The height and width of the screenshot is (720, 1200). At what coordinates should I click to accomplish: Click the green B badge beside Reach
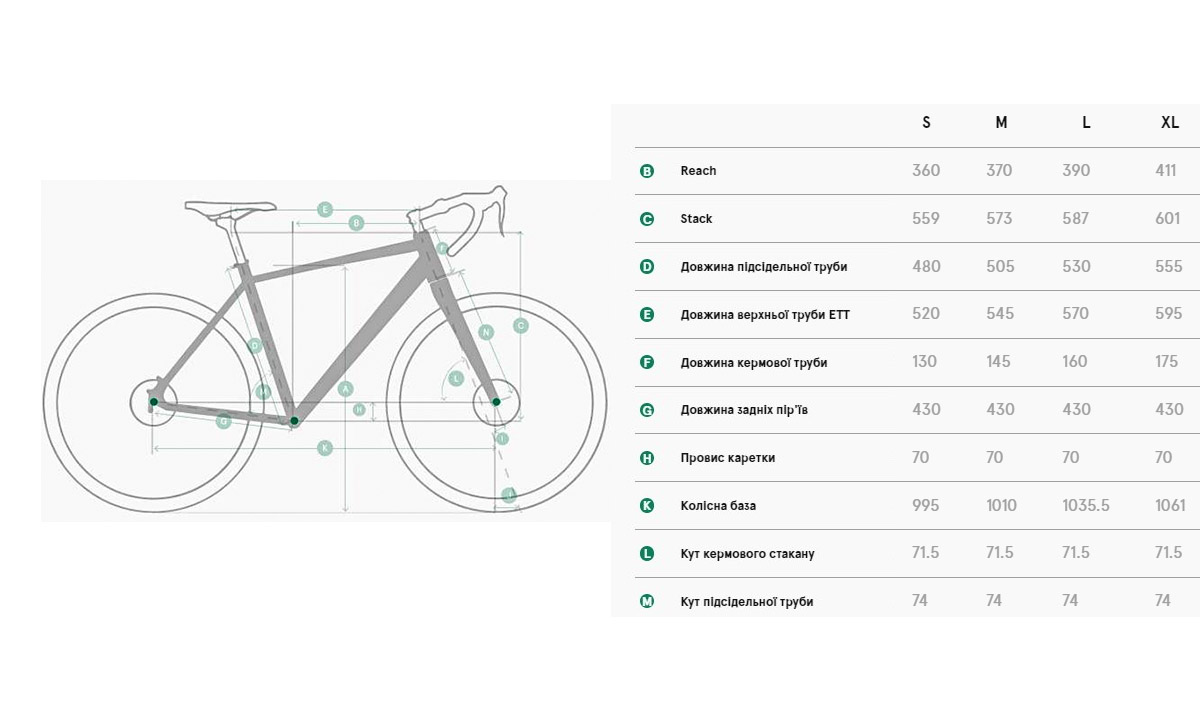coord(647,171)
